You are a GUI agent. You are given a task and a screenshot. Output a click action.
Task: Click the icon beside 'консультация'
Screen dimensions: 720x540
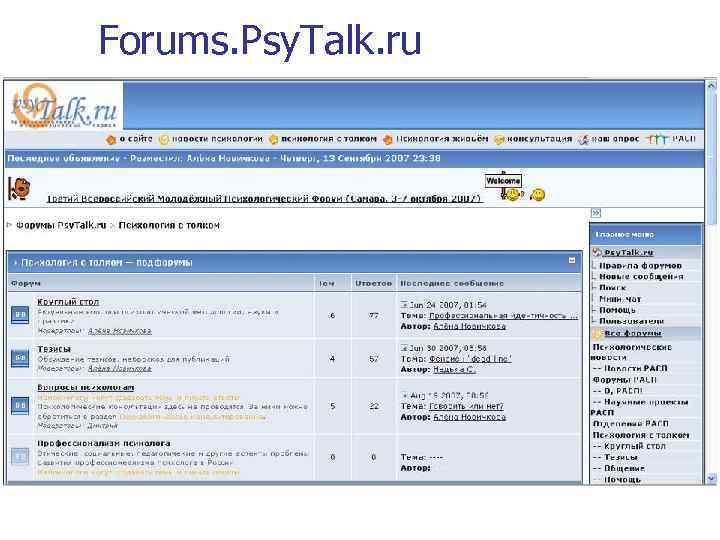click(x=499, y=140)
